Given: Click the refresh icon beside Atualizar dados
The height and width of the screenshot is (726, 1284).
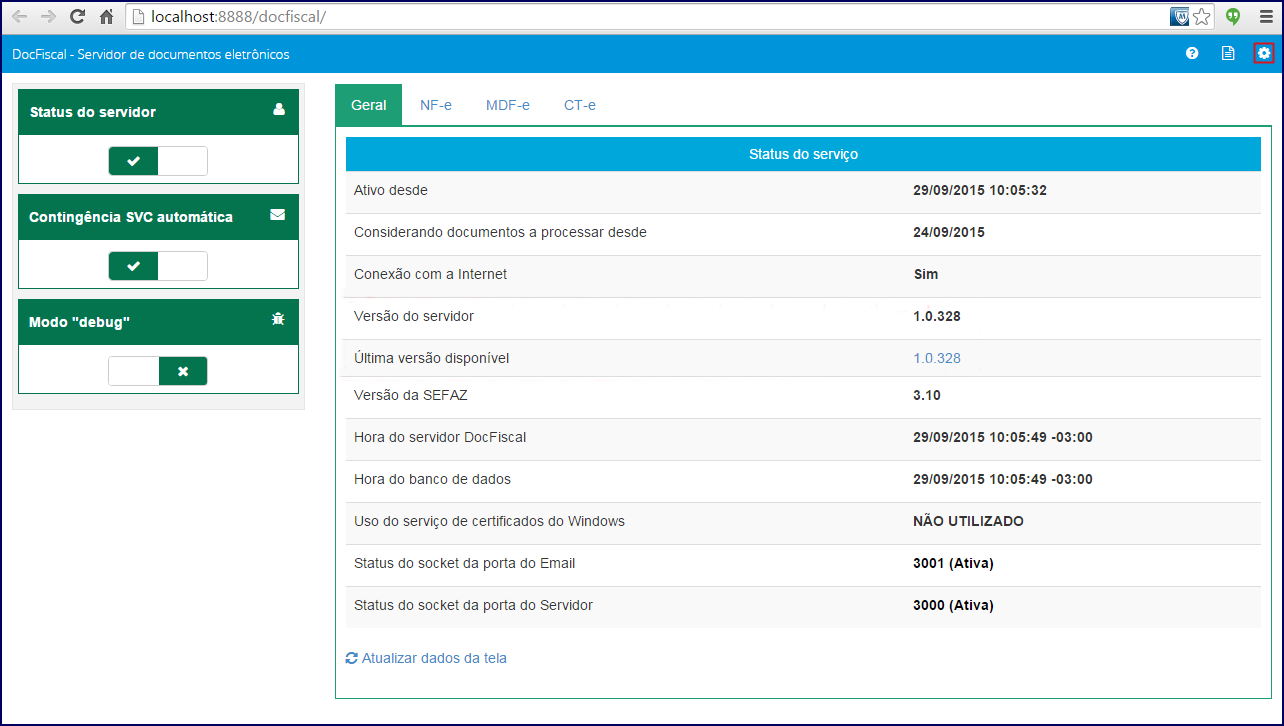Looking at the screenshot, I should (351, 658).
